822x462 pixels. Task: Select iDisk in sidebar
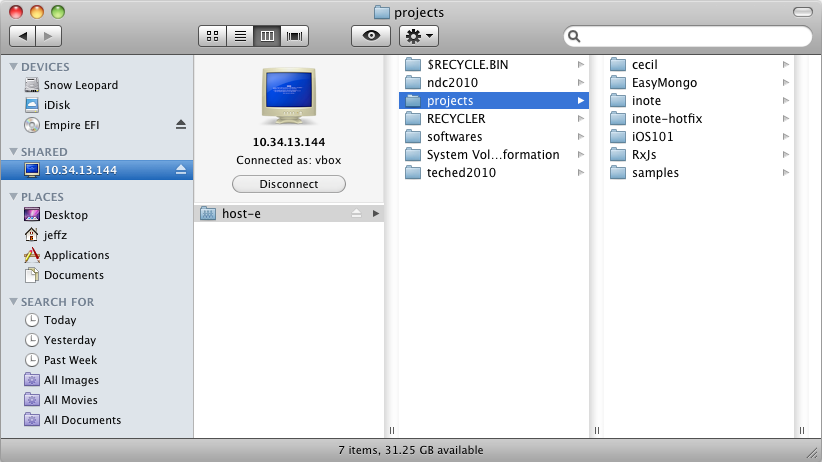pyautogui.click(x=57, y=105)
